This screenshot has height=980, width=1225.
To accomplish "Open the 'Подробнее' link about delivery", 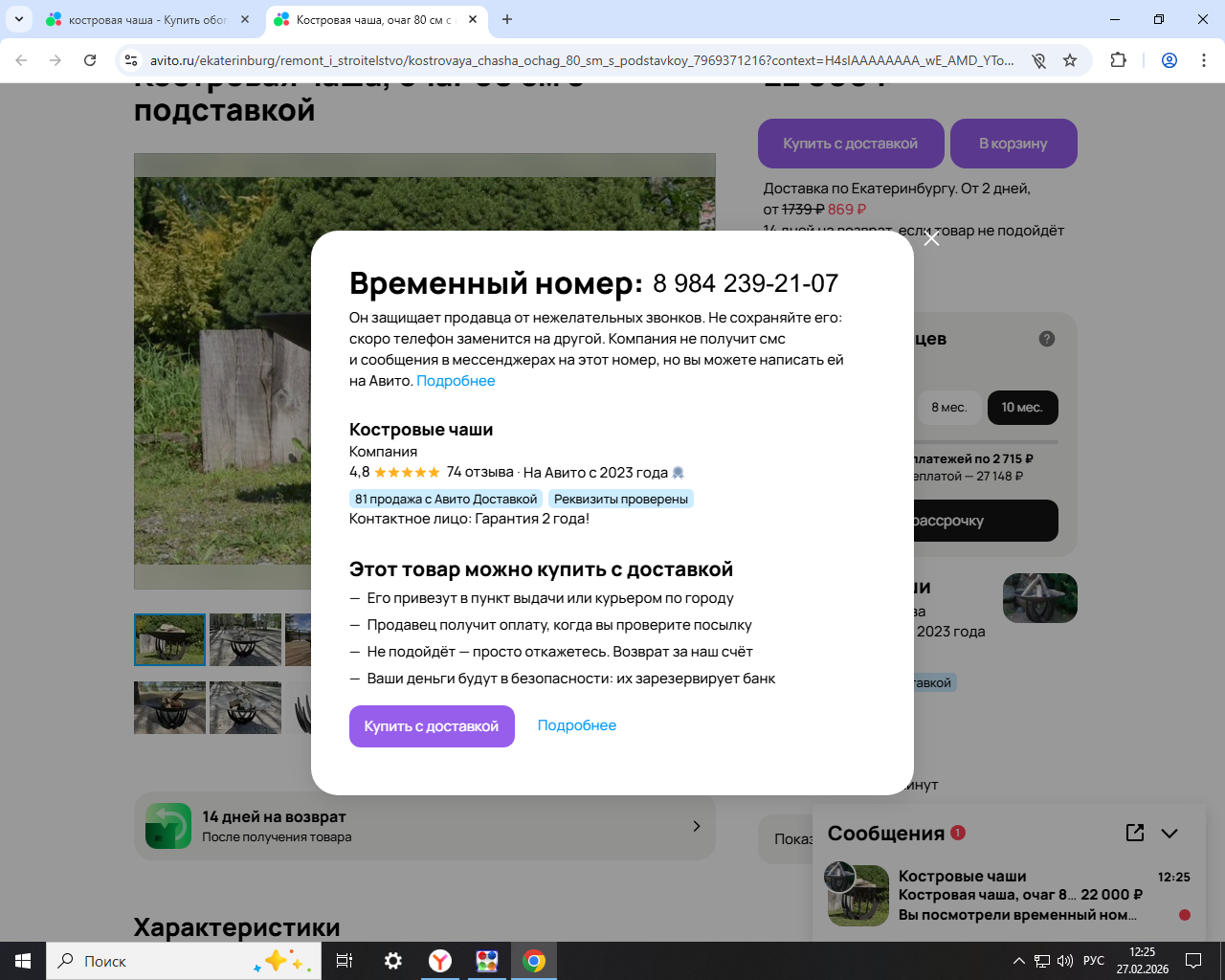I will click(577, 725).
